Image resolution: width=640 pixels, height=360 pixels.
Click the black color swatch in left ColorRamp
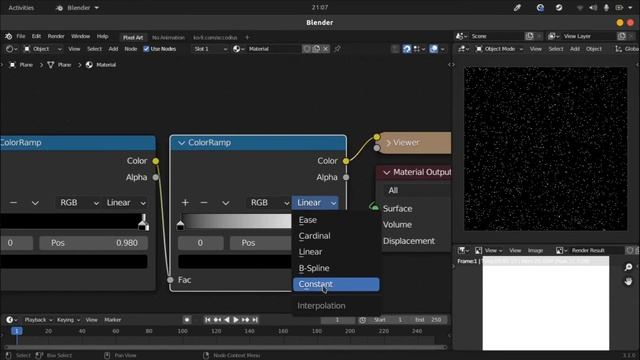pos(73,262)
